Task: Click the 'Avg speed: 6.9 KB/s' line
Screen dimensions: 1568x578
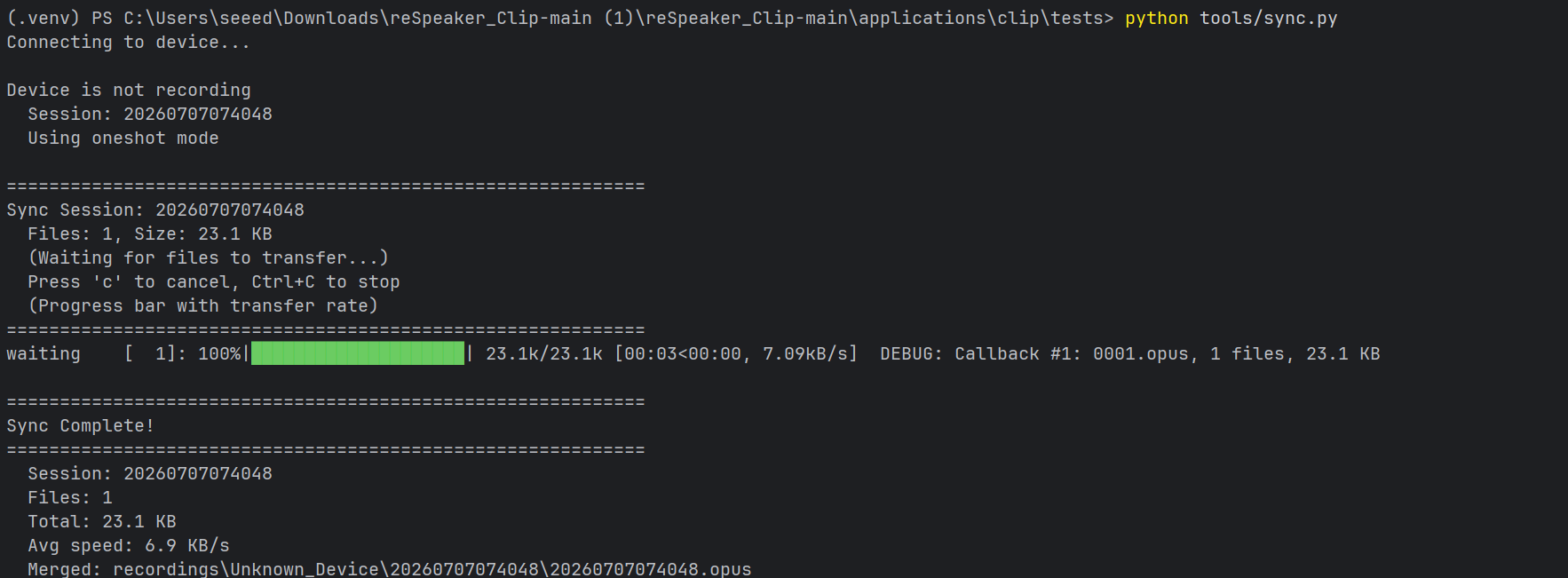Action: (x=129, y=546)
